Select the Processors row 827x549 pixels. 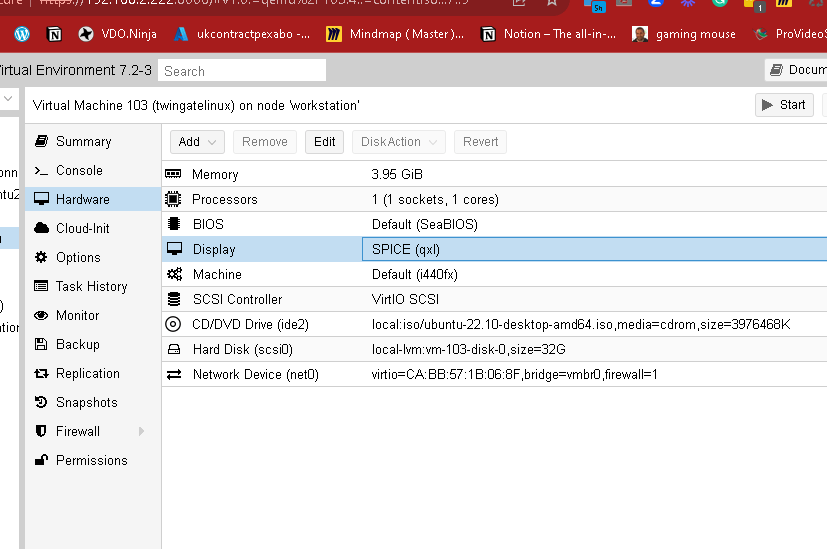pyautogui.click(x=494, y=199)
